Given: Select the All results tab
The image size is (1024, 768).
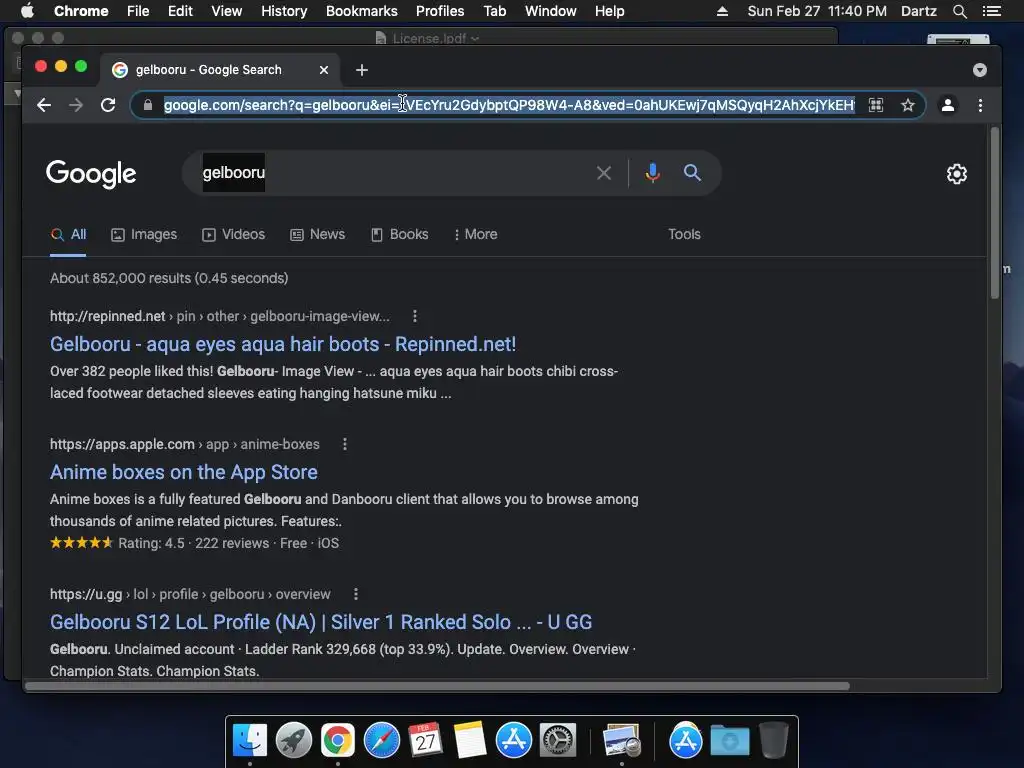Looking at the screenshot, I should click(69, 234).
